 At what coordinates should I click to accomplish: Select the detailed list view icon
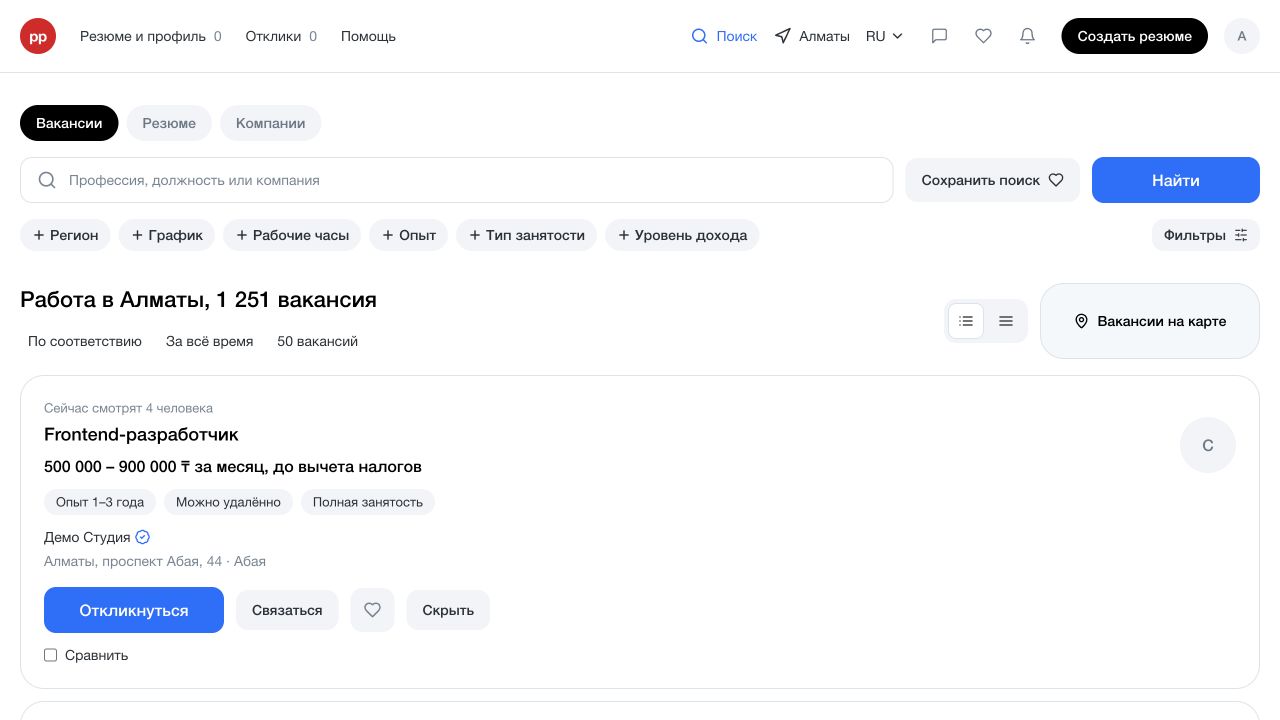[966, 321]
